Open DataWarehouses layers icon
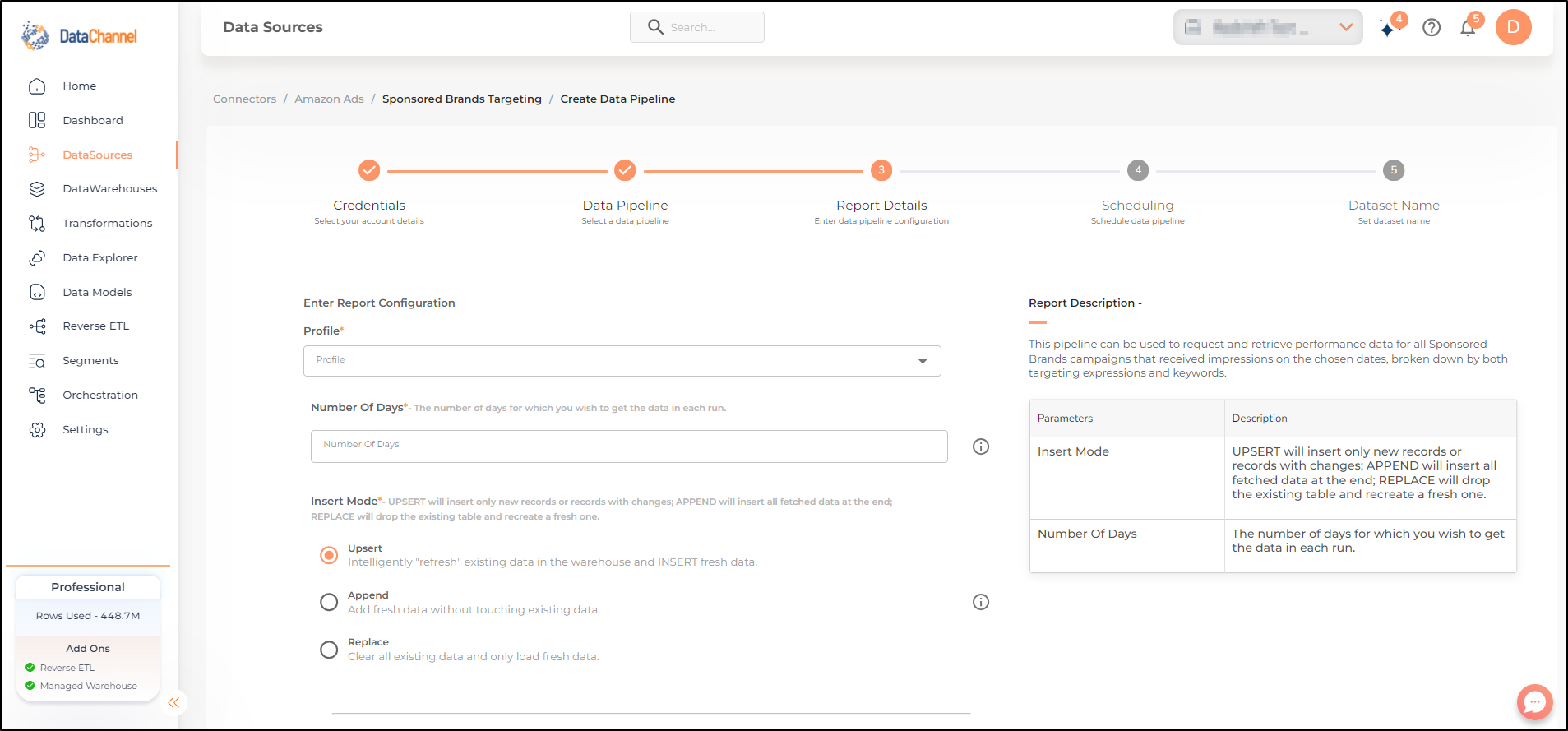 pyautogui.click(x=37, y=189)
